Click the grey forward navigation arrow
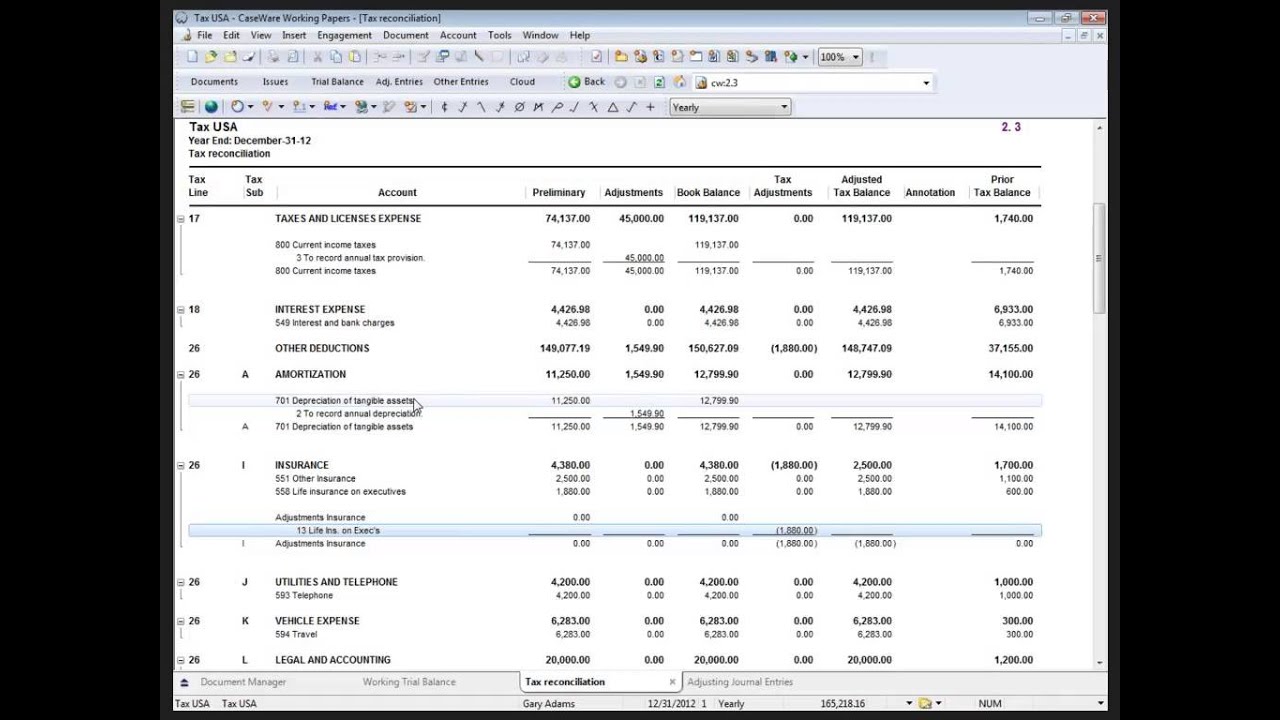 [x=620, y=82]
